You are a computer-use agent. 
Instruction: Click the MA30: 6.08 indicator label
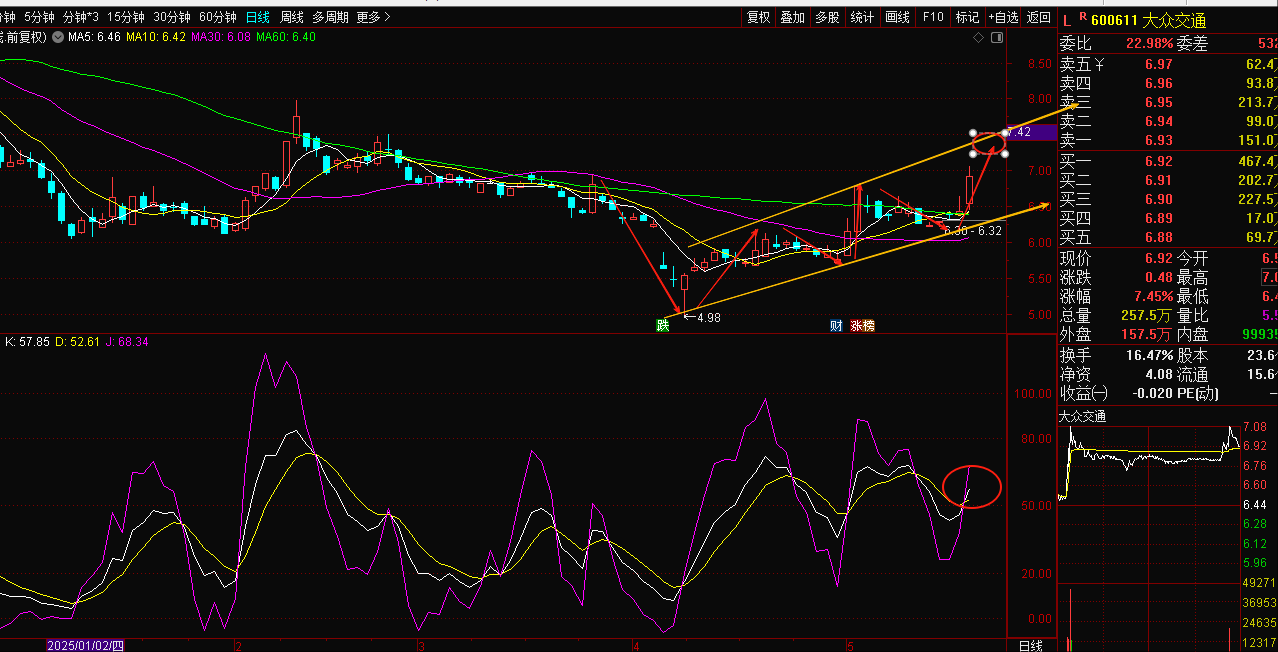(221, 37)
